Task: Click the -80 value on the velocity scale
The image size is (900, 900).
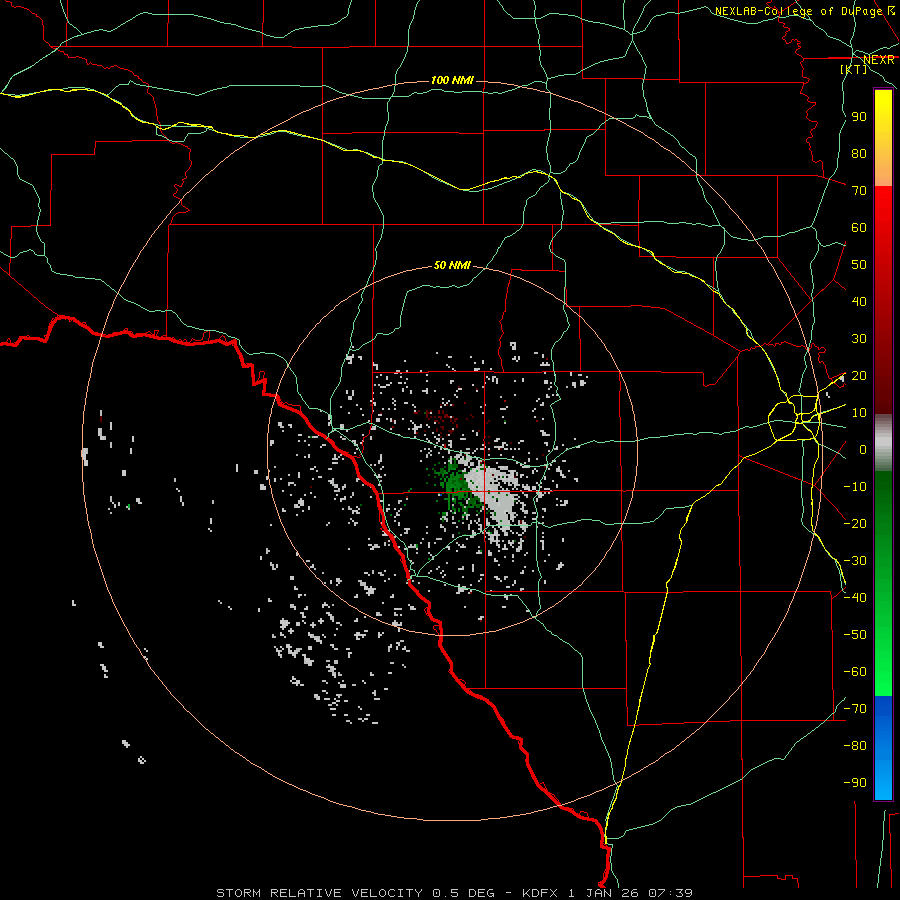Action: tap(855, 746)
